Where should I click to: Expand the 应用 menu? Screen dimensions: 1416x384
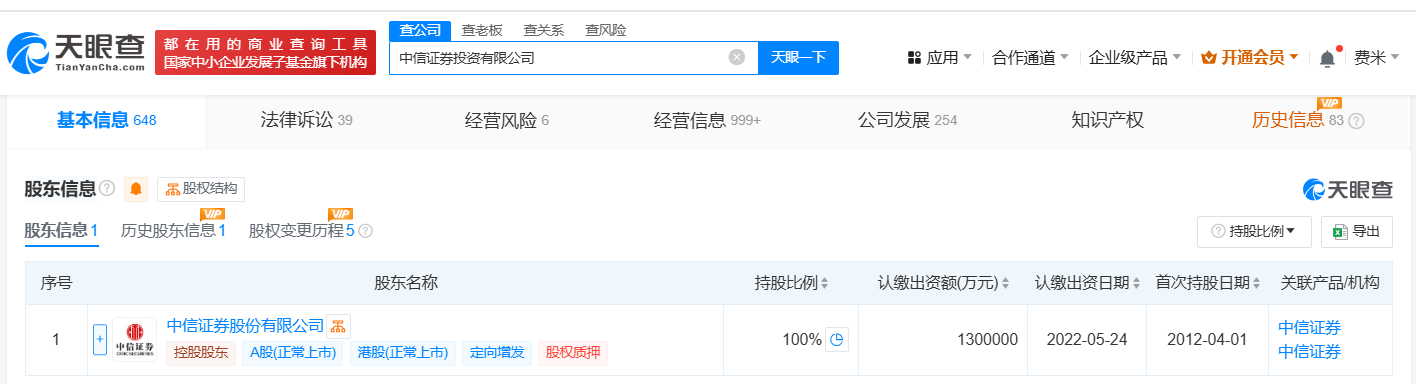point(940,58)
